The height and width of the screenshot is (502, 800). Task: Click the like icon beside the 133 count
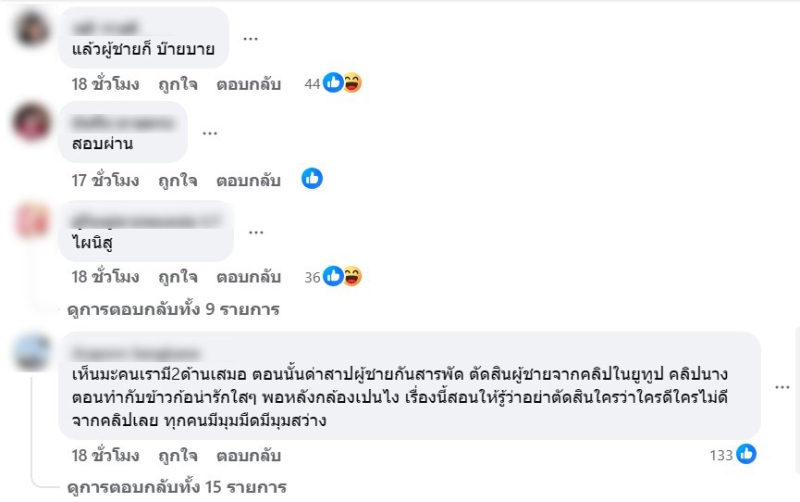(746, 455)
